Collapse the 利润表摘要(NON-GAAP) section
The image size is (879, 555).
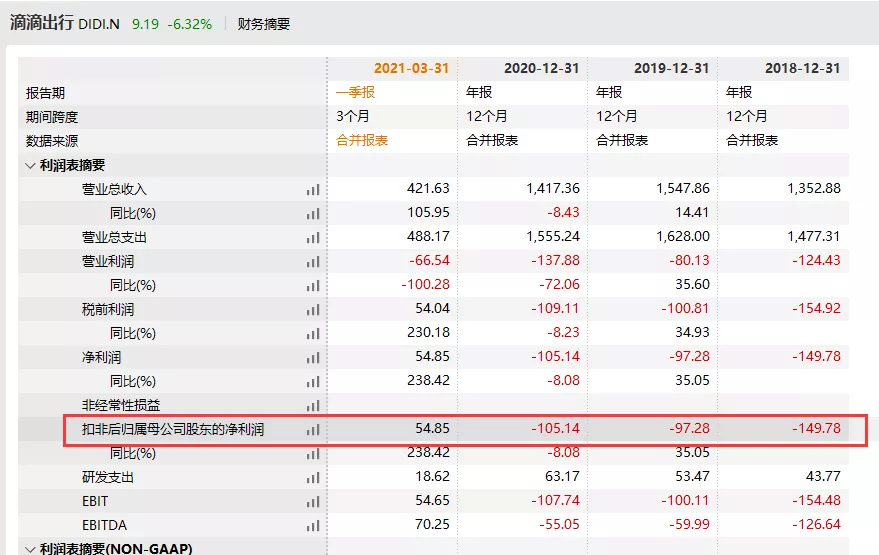click(x=30, y=548)
